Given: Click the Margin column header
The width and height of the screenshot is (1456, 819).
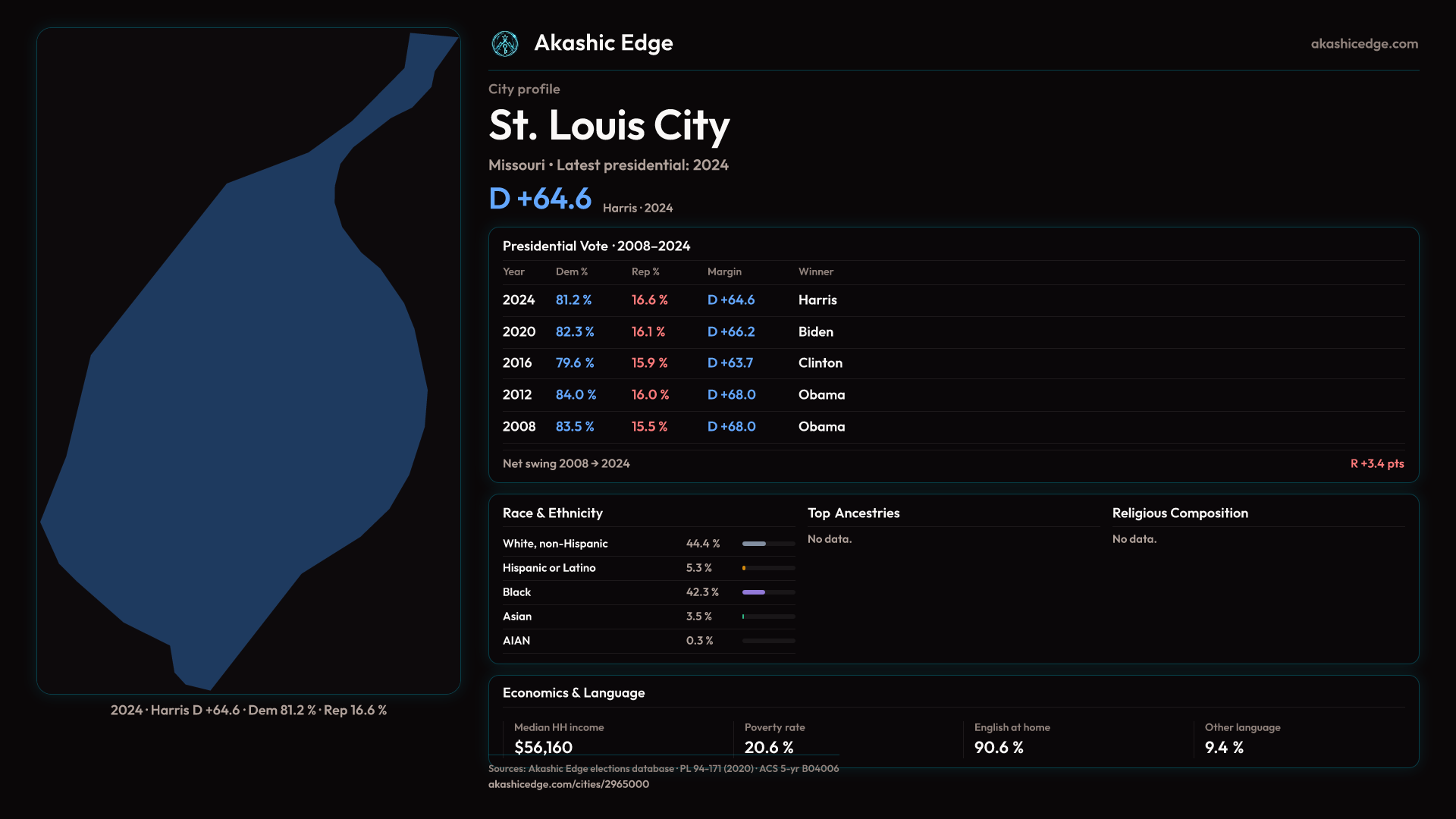Looking at the screenshot, I should [724, 271].
